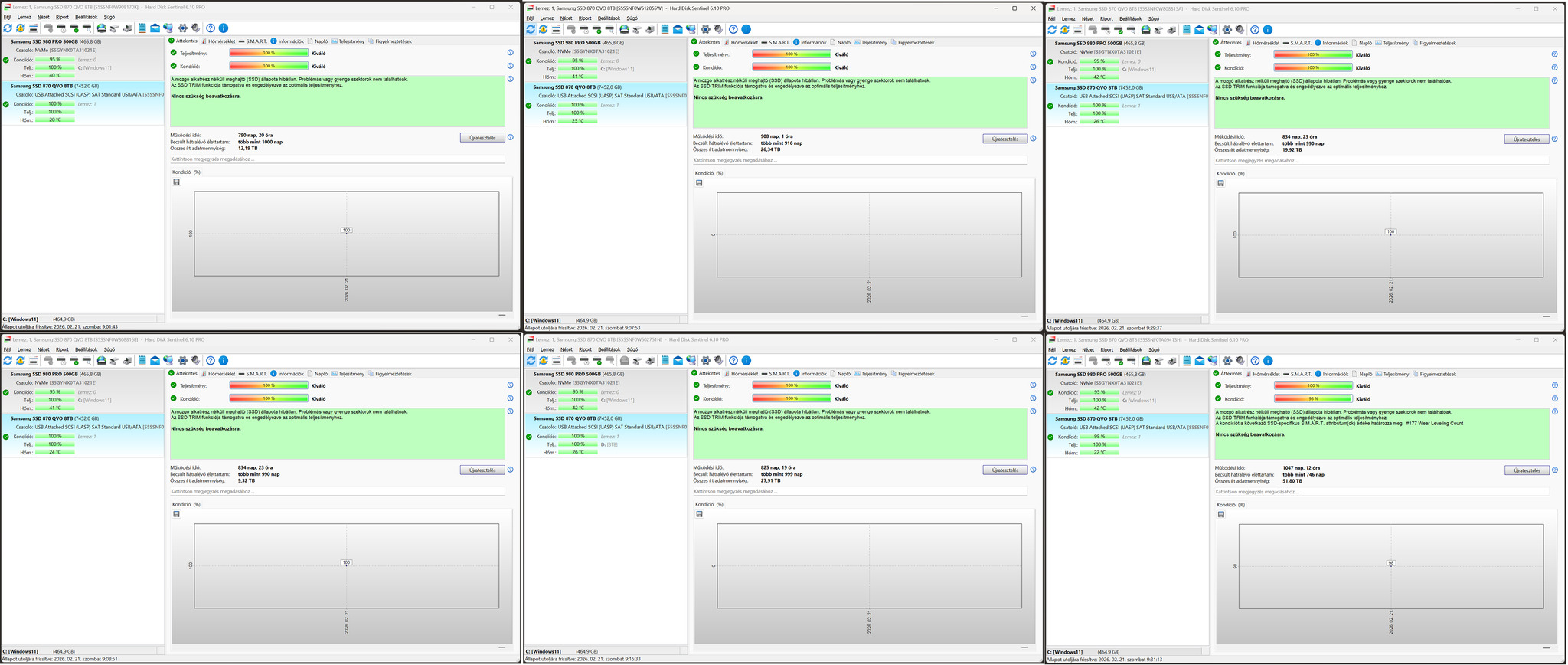Select Samsung SSD 980 PRO disk, 1047 nap window
Image resolution: width=1568 pixels, height=665 pixels.
click(1126, 391)
